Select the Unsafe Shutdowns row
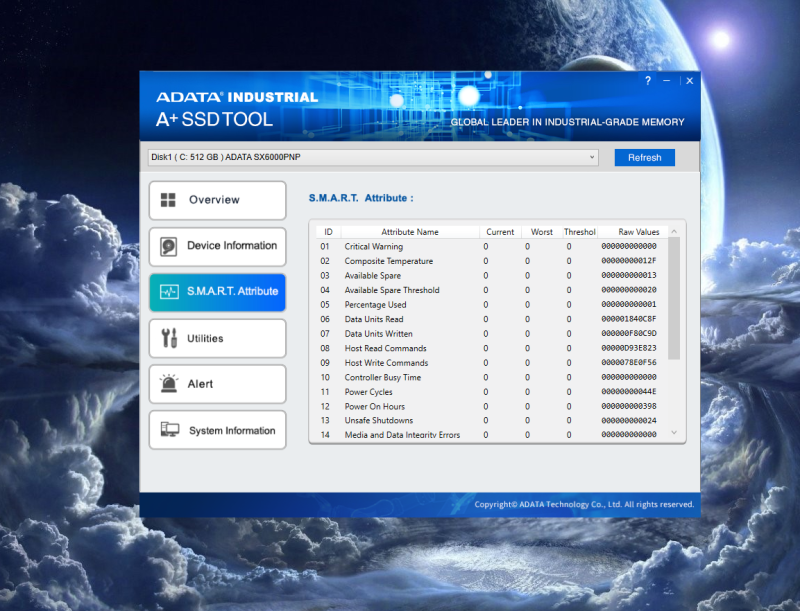Screen dimensions: 800x611 click(x=491, y=420)
